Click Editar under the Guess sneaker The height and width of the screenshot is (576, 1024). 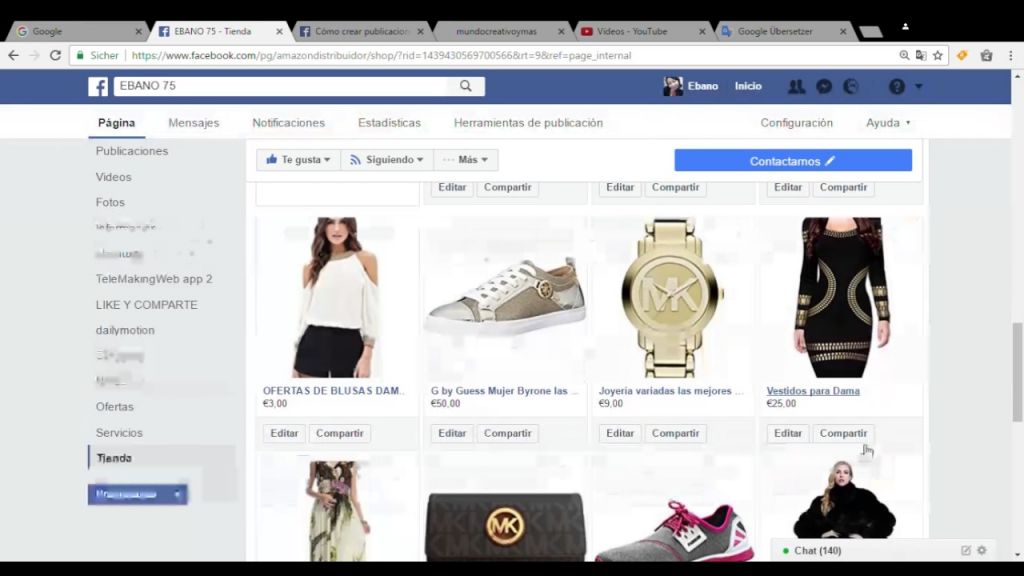452,433
